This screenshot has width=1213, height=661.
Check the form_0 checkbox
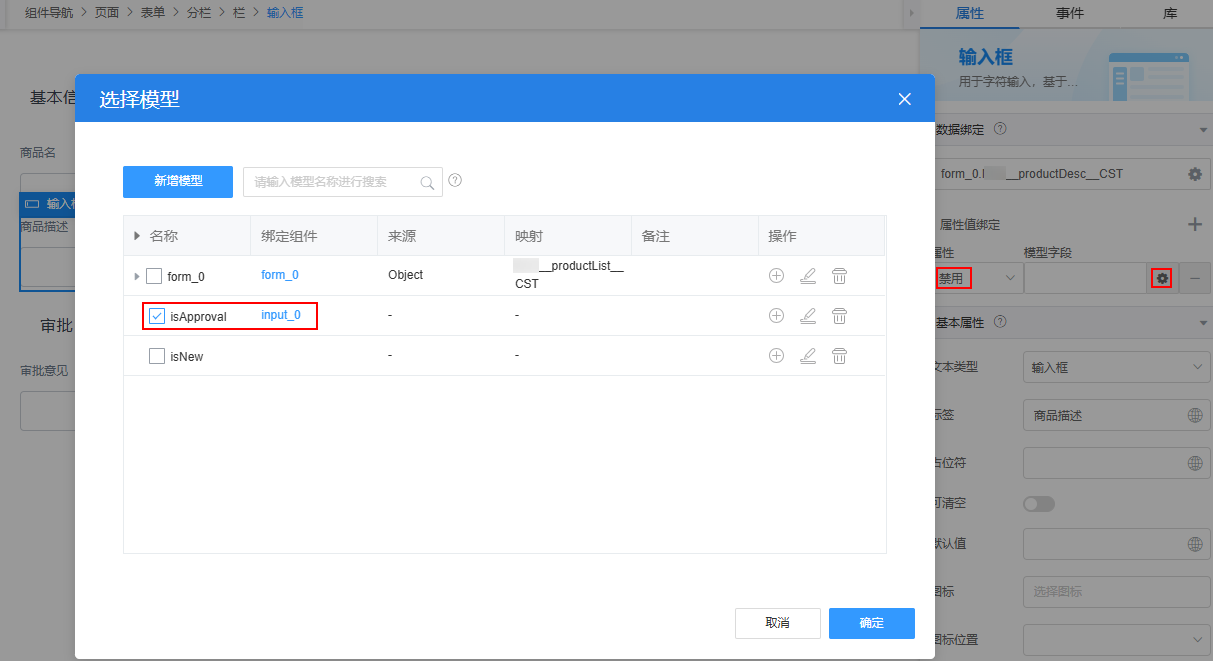154,276
